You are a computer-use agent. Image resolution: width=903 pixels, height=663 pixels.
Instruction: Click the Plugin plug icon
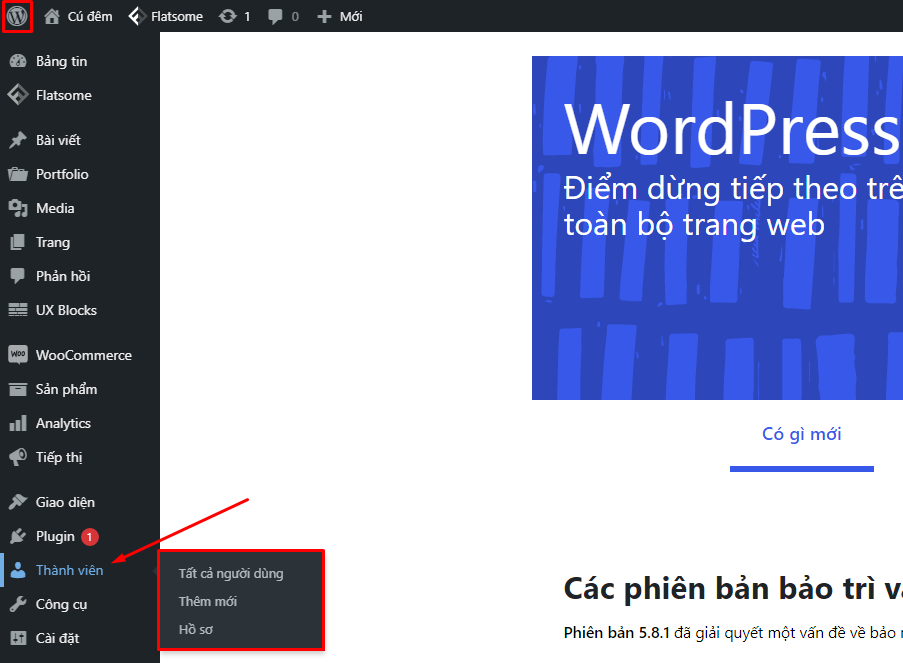(18, 536)
